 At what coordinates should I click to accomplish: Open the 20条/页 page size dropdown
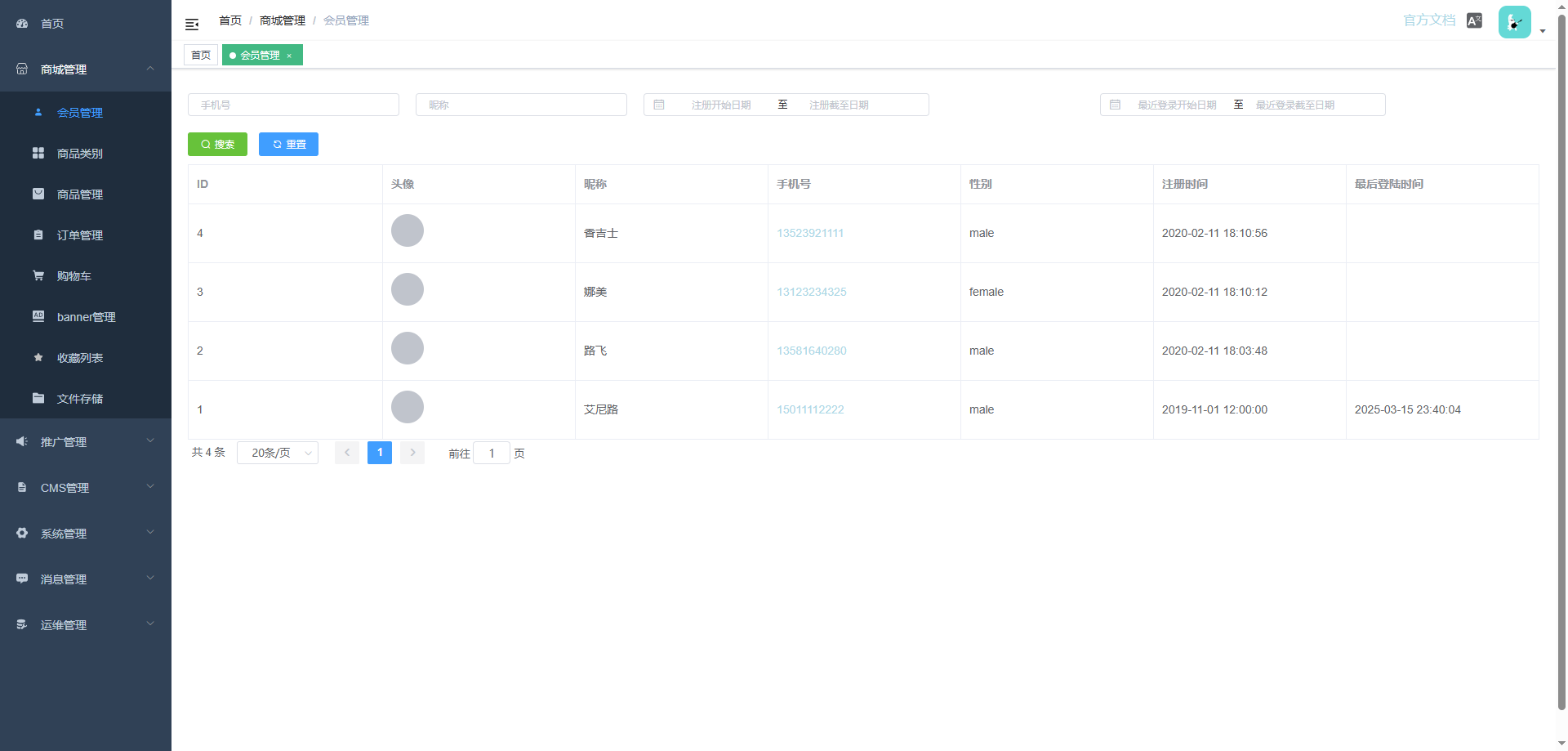278,453
